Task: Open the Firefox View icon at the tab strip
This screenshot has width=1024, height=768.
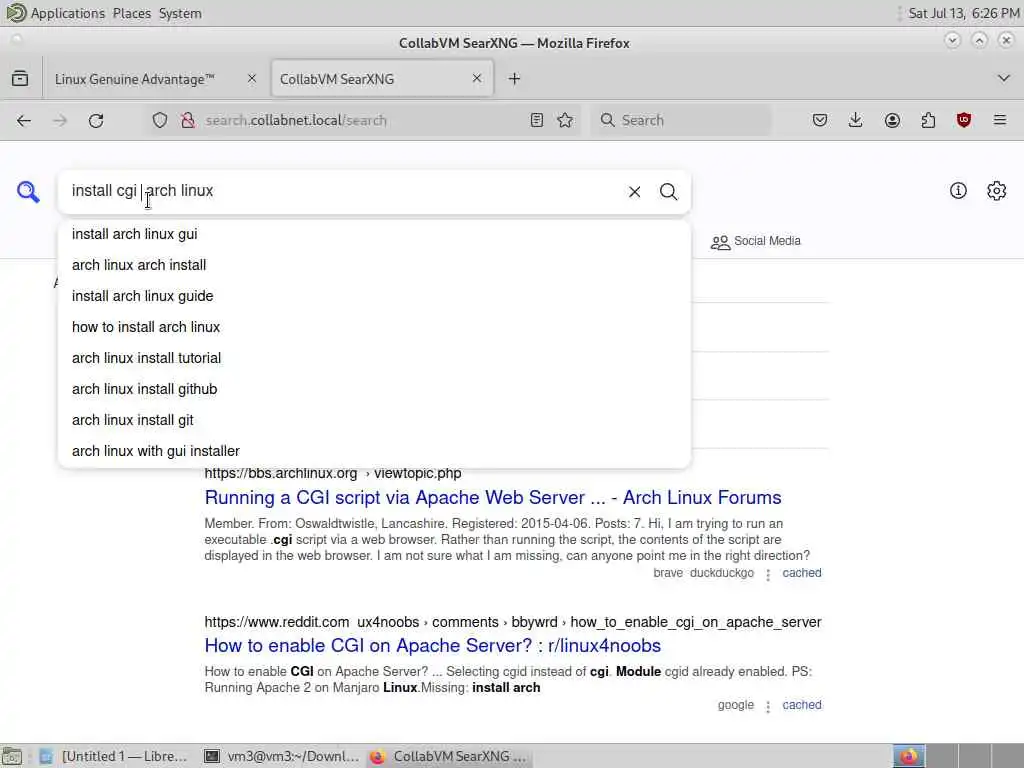Action: [x=20, y=79]
